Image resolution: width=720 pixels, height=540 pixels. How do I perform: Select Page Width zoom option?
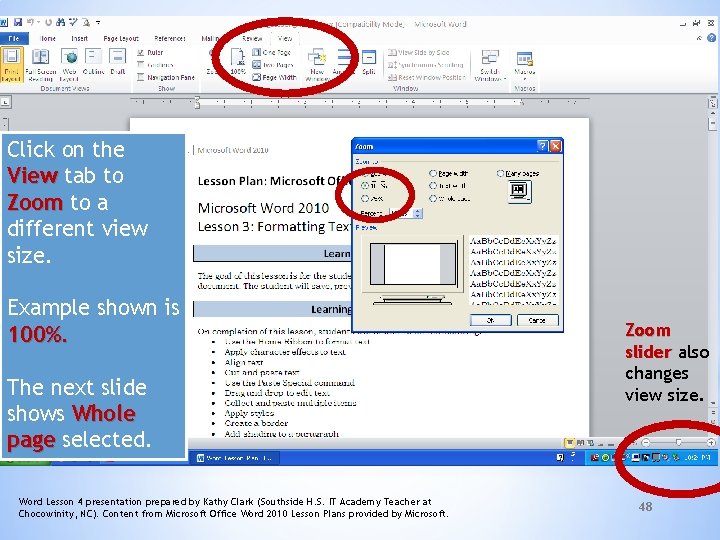[x=275, y=77]
